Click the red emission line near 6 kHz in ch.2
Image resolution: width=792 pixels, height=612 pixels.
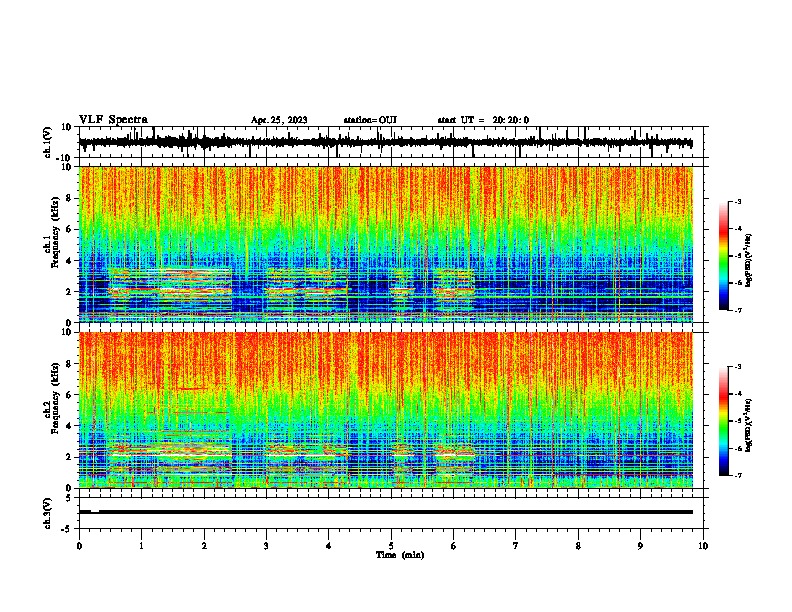pos(192,389)
